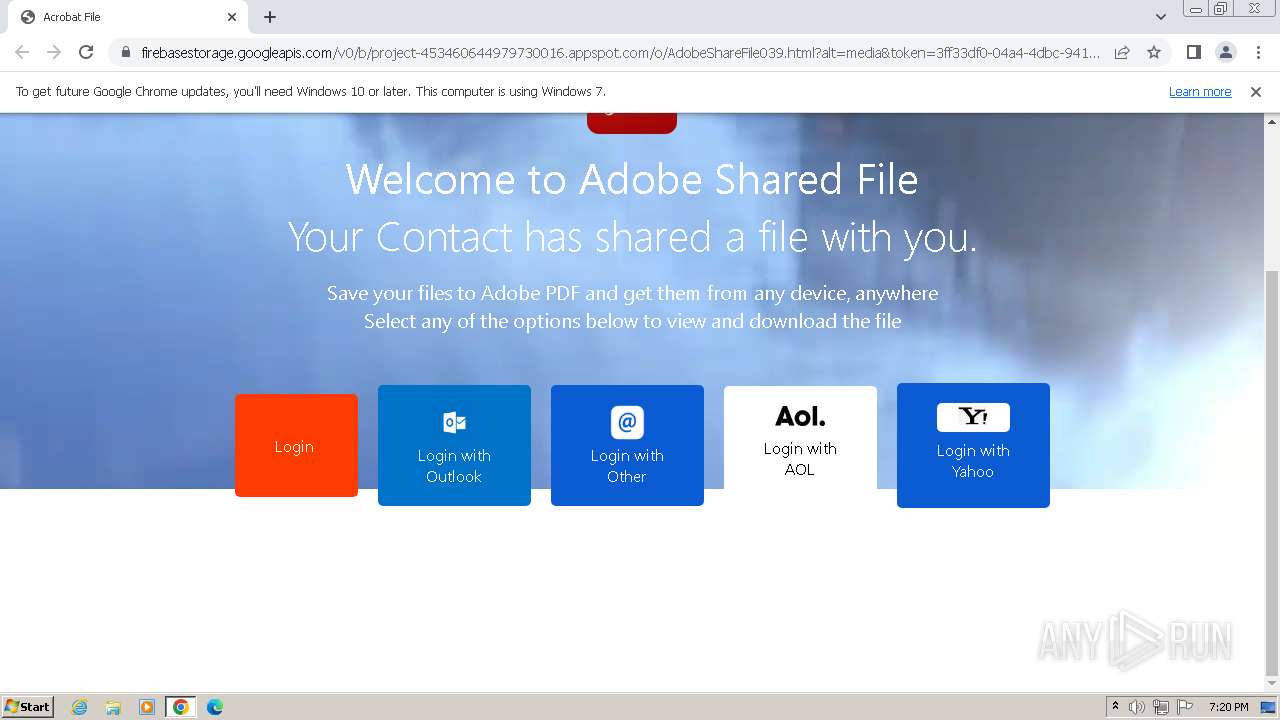Open Chrome three-dot menu
The height and width of the screenshot is (720, 1280).
pos(1259,52)
